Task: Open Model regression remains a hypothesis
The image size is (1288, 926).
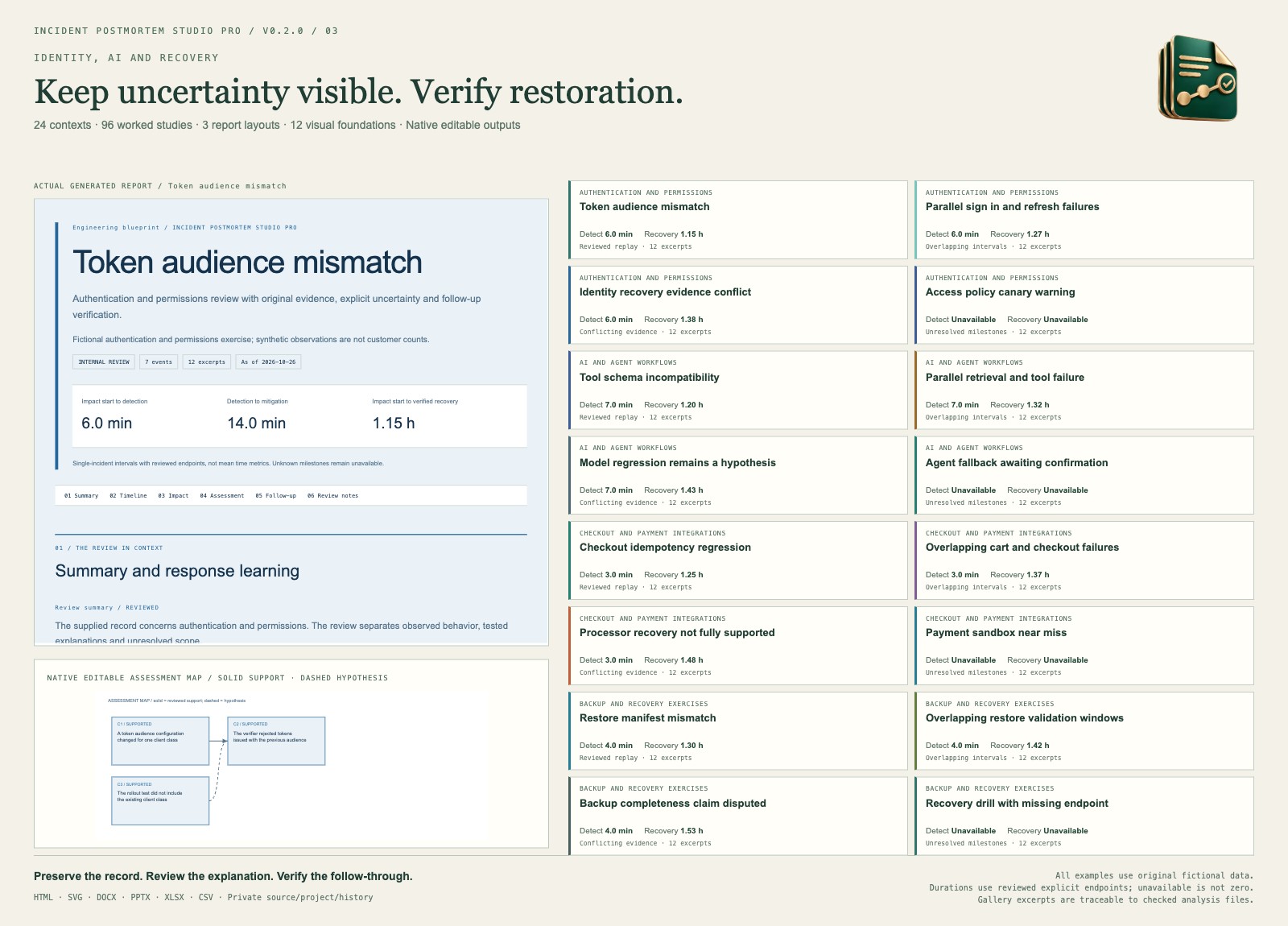Action: click(737, 475)
